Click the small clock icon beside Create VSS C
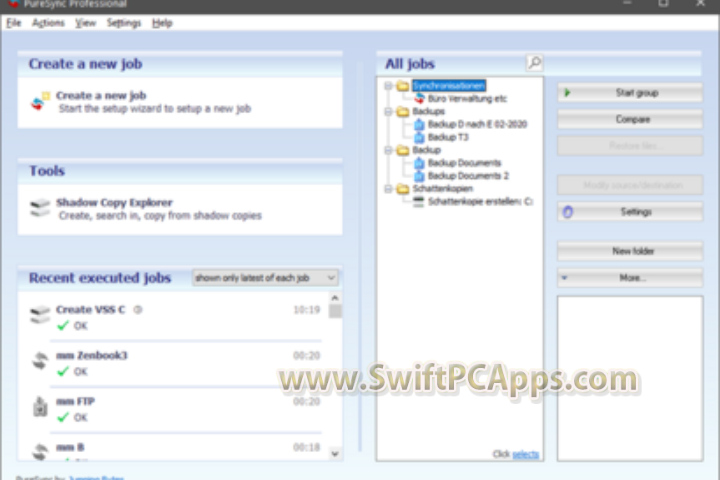This screenshot has height=480, width=720. [x=138, y=310]
